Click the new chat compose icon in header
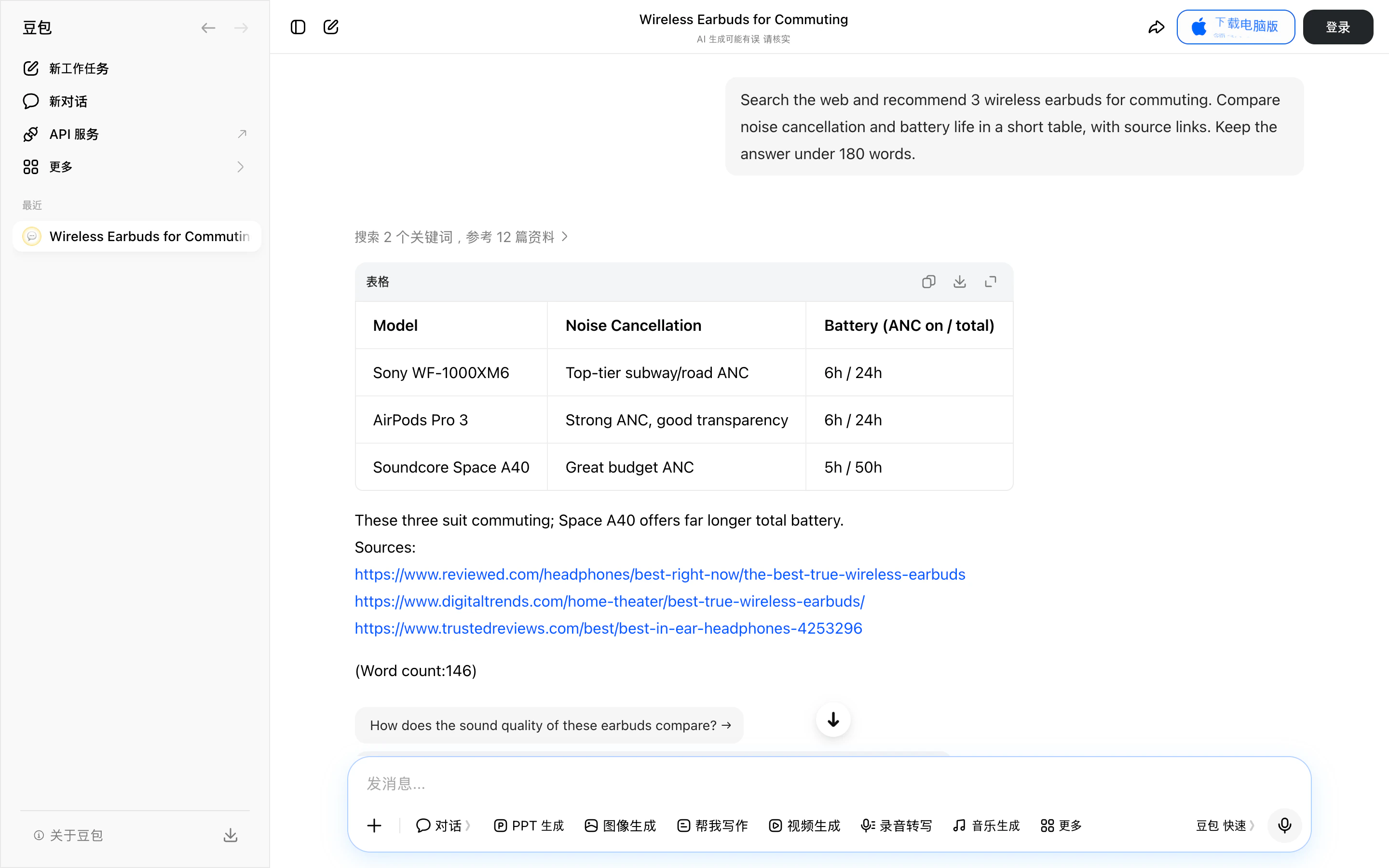The image size is (1389, 868). click(330, 27)
